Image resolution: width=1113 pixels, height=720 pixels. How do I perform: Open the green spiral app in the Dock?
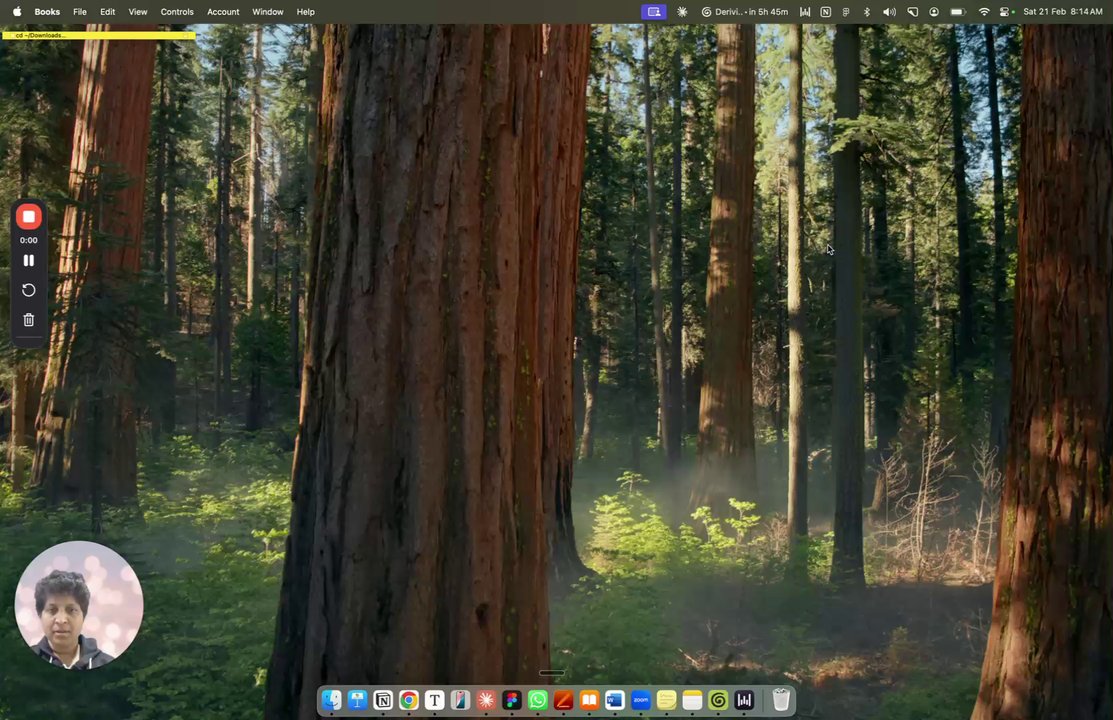(718, 700)
